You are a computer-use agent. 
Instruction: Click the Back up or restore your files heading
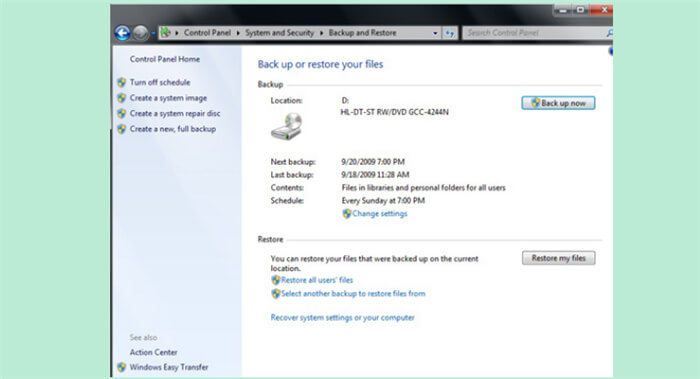tap(321, 64)
